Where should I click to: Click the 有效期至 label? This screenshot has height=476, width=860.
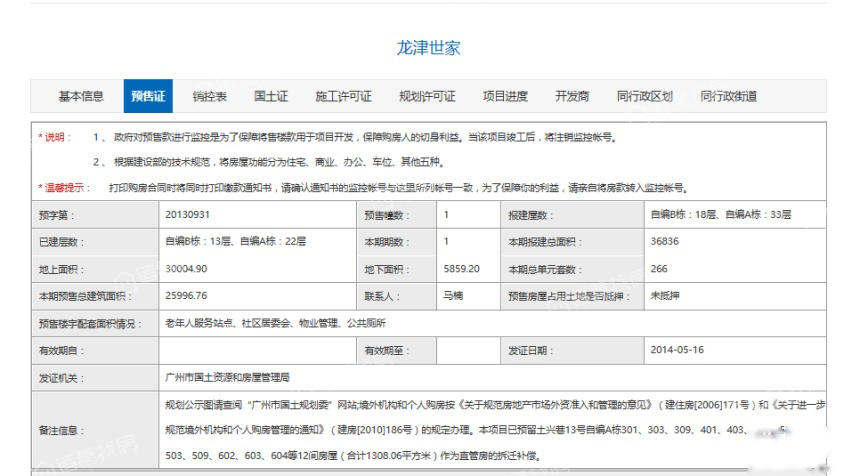[x=387, y=351]
